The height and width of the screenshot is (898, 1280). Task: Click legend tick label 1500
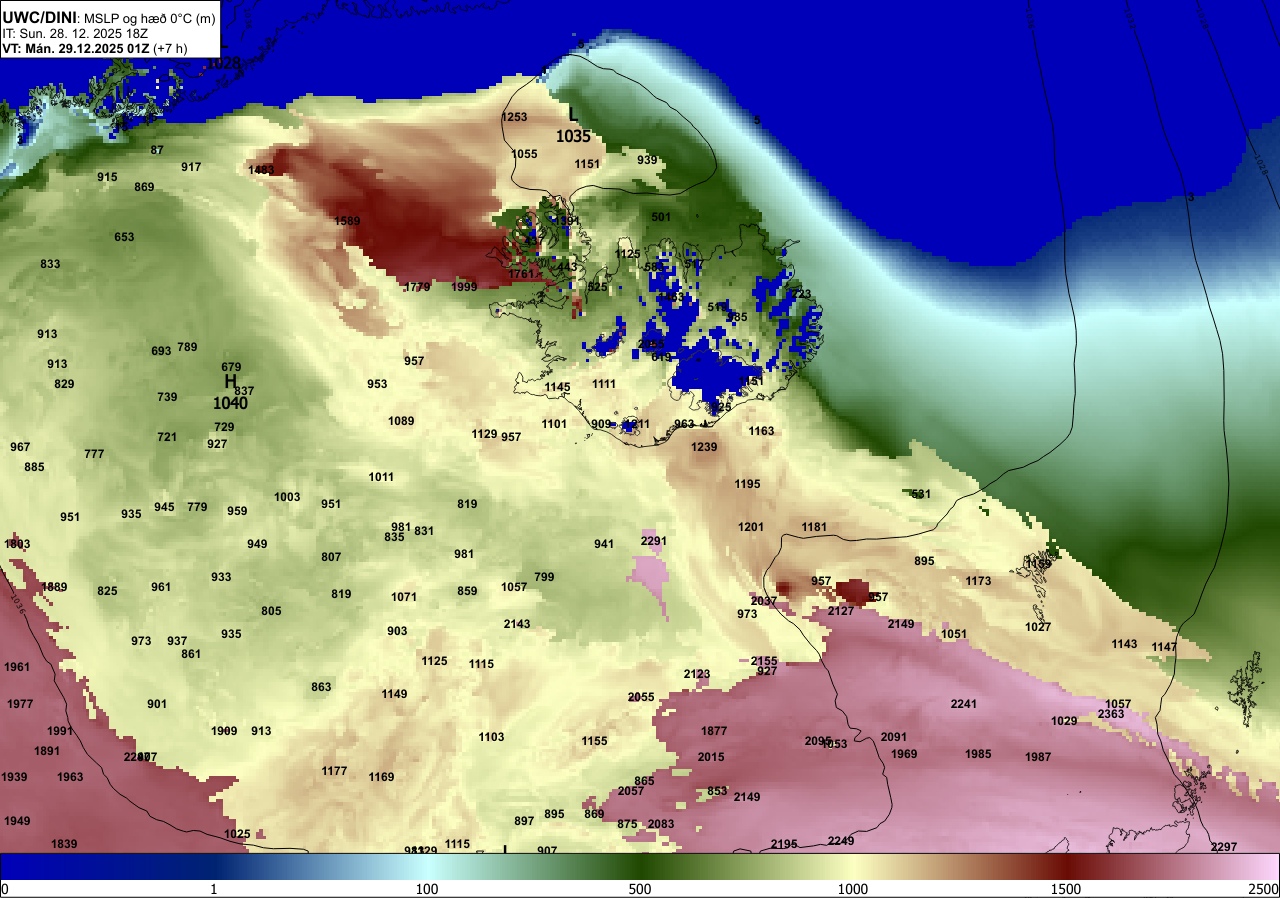click(x=1066, y=889)
